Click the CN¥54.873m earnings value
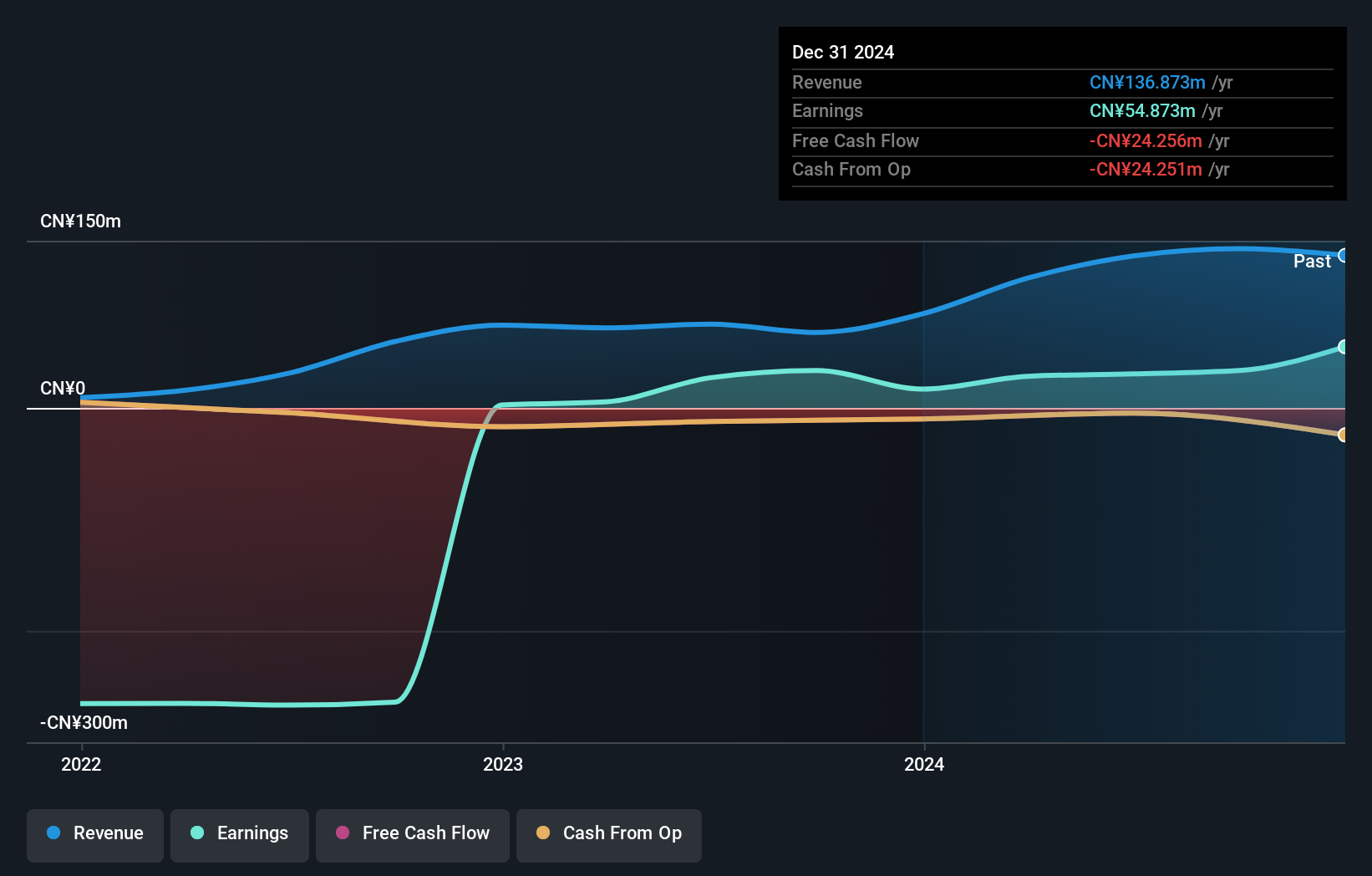The height and width of the screenshot is (876, 1372). click(1142, 111)
